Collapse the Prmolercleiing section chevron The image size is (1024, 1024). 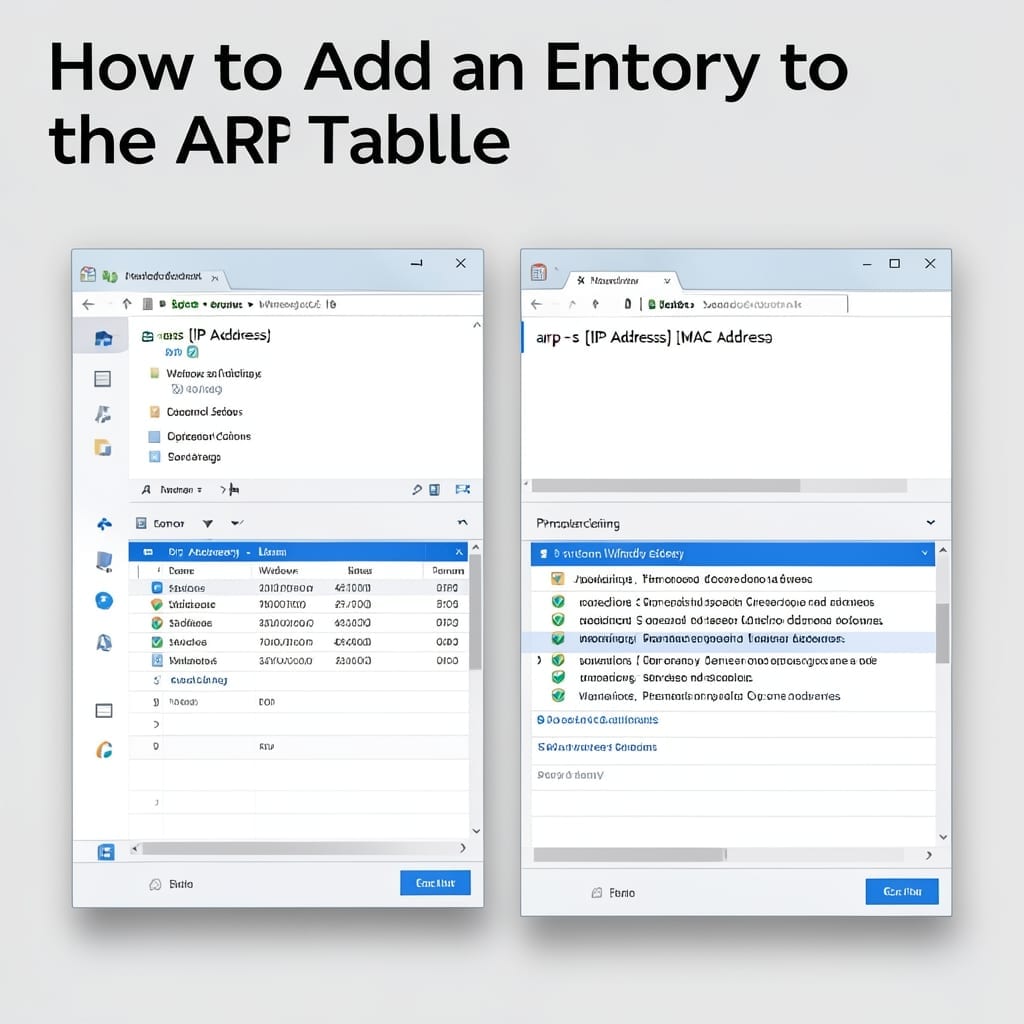point(931,522)
